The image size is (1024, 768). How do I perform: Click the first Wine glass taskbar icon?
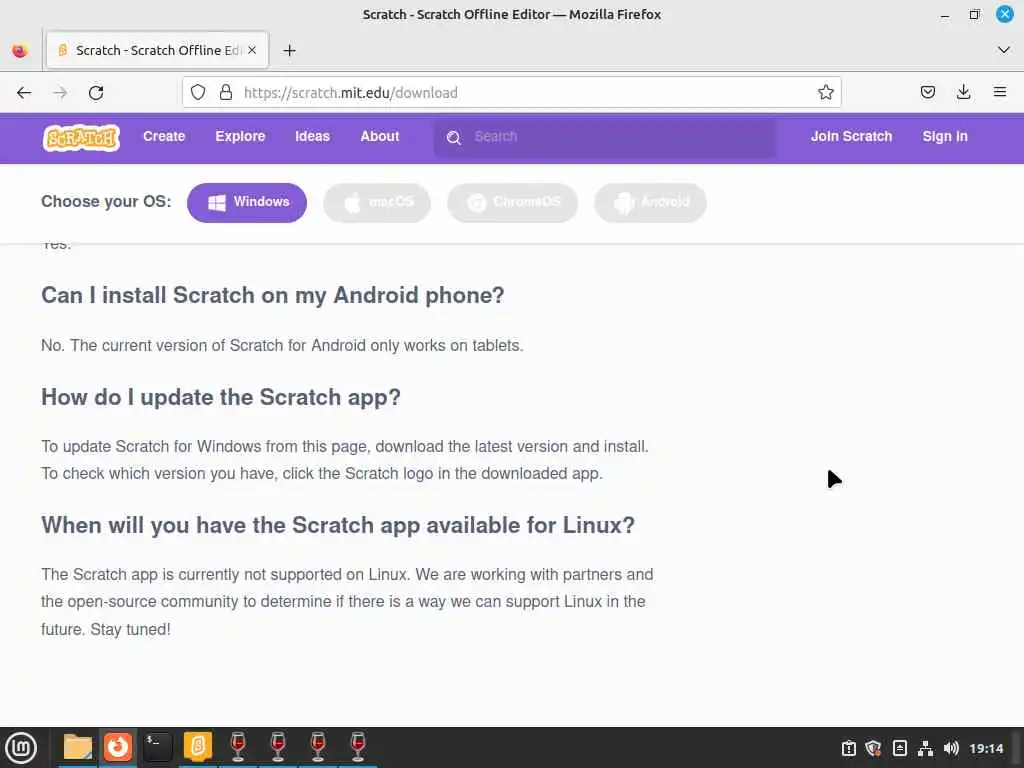pos(238,746)
